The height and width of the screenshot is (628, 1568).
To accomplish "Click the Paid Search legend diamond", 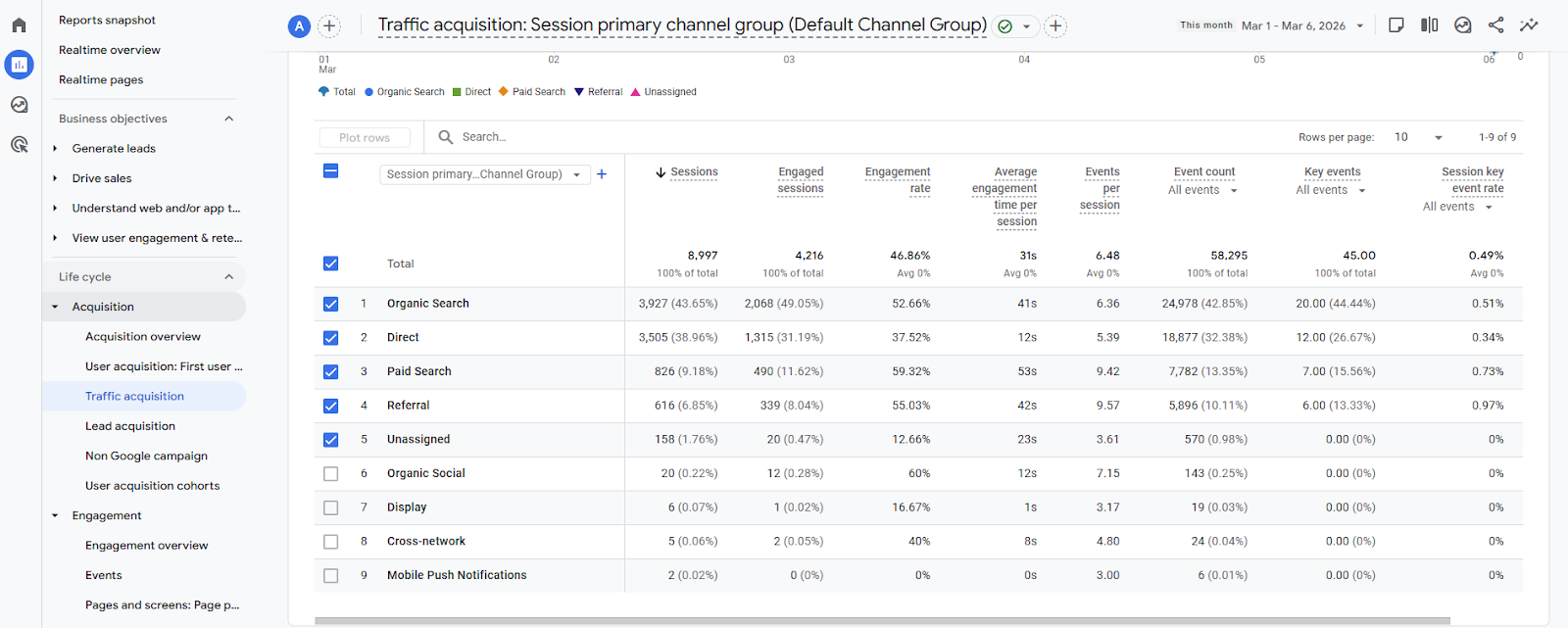I will [504, 92].
